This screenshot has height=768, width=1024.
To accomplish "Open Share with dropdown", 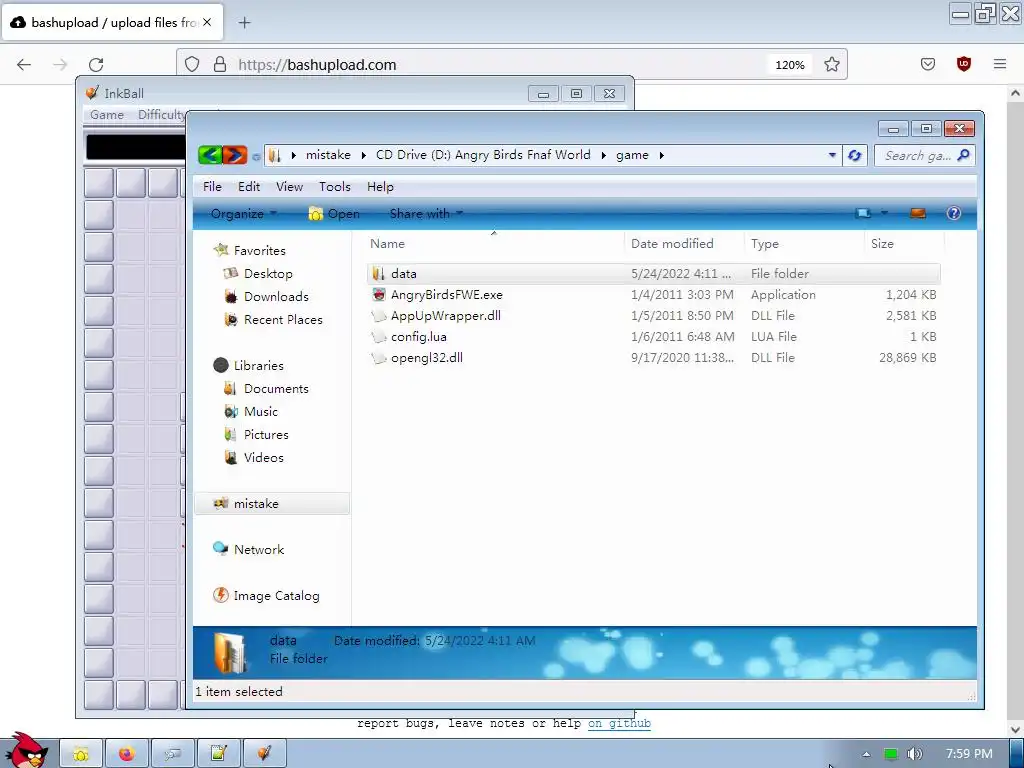I will [x=426, y=214].
